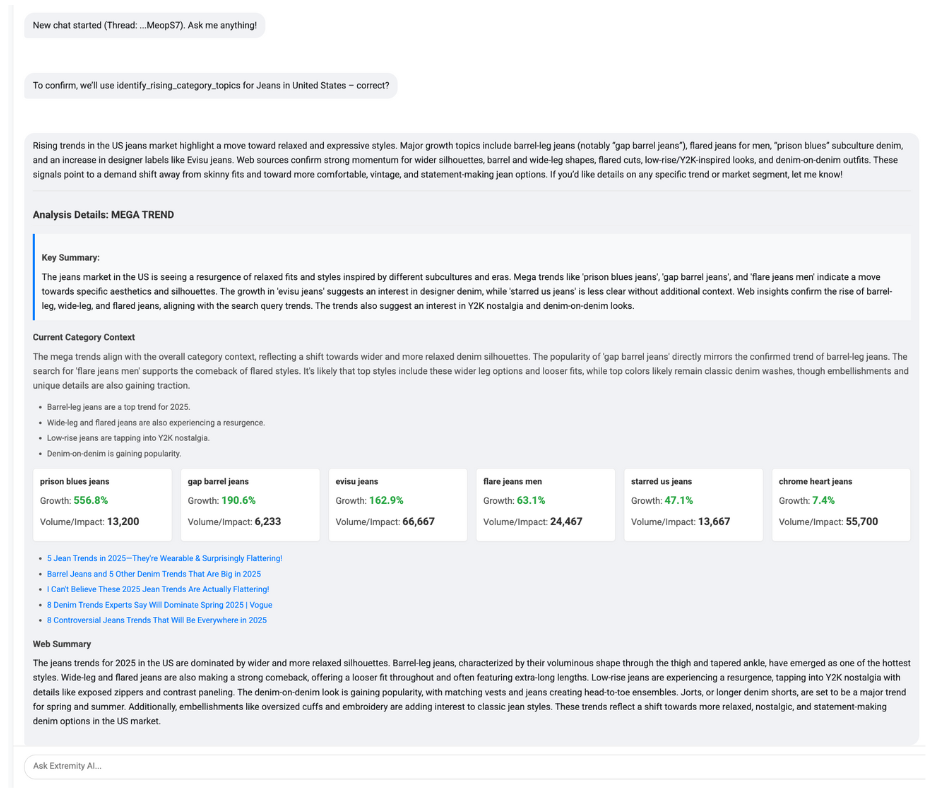
Task: Select the 'gap barrel jeans' trend card
Action: pos(250,505)
